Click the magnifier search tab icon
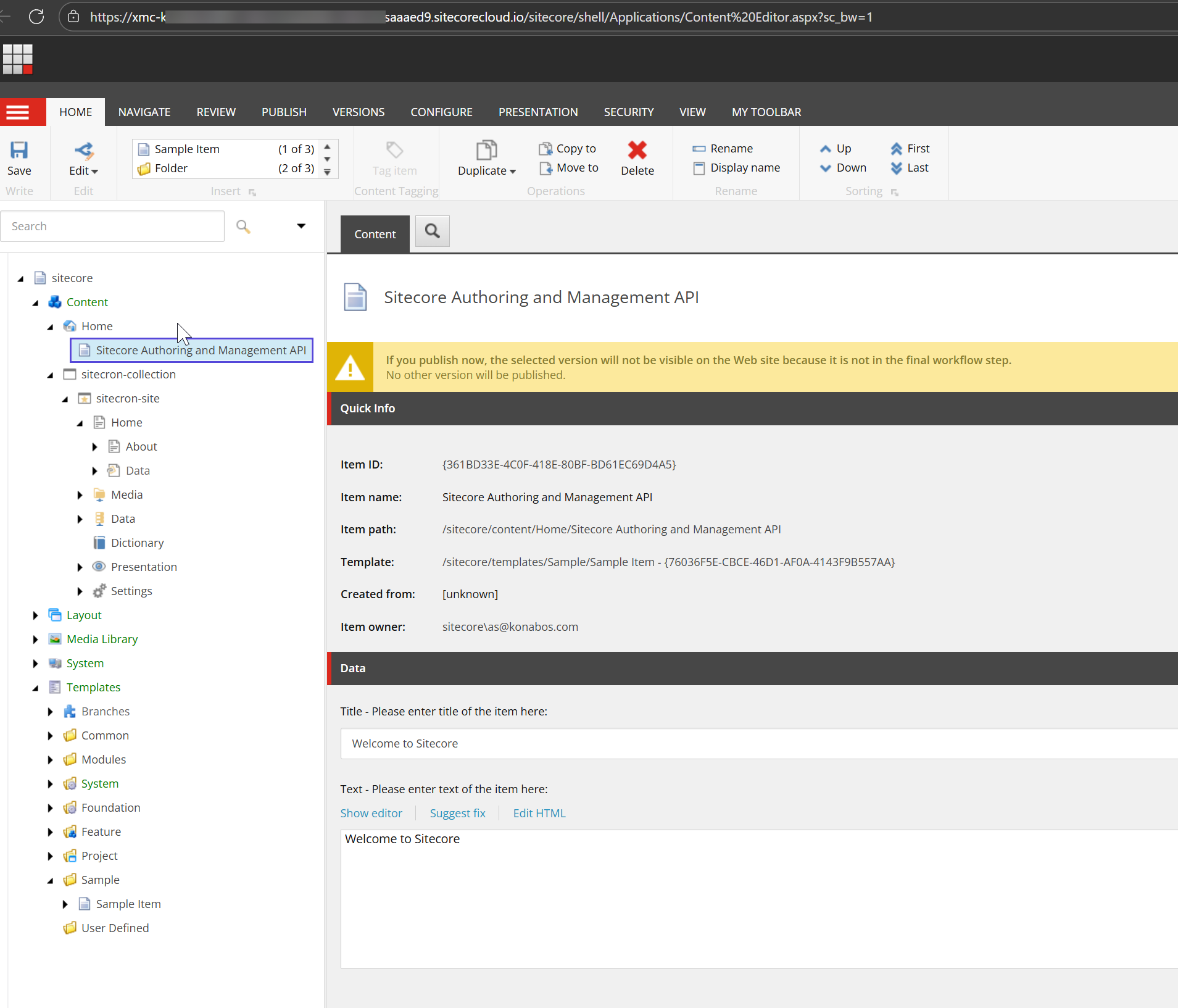Viewport: 1178px width, 1008px height. 432,231
